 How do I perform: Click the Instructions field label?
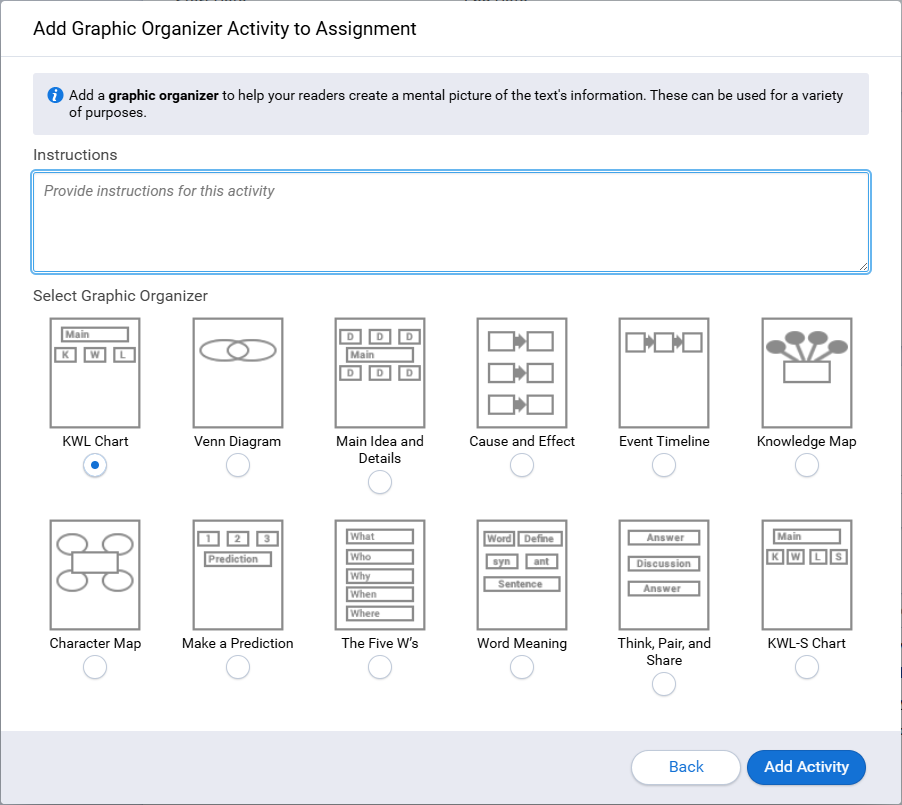click(75, 155)
